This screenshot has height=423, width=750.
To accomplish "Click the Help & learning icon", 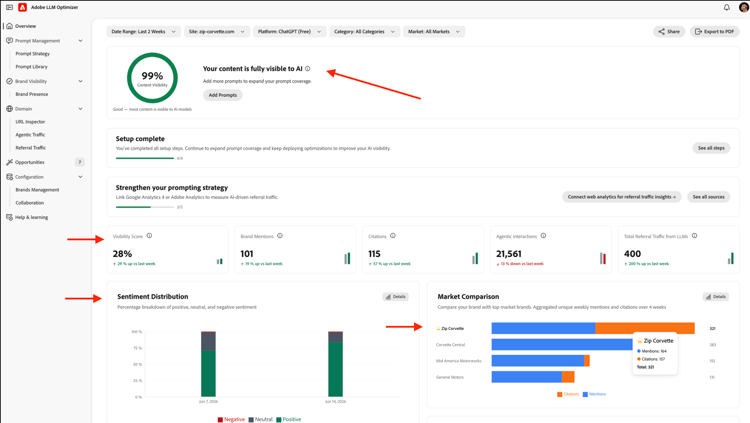I will pos(10,217).
